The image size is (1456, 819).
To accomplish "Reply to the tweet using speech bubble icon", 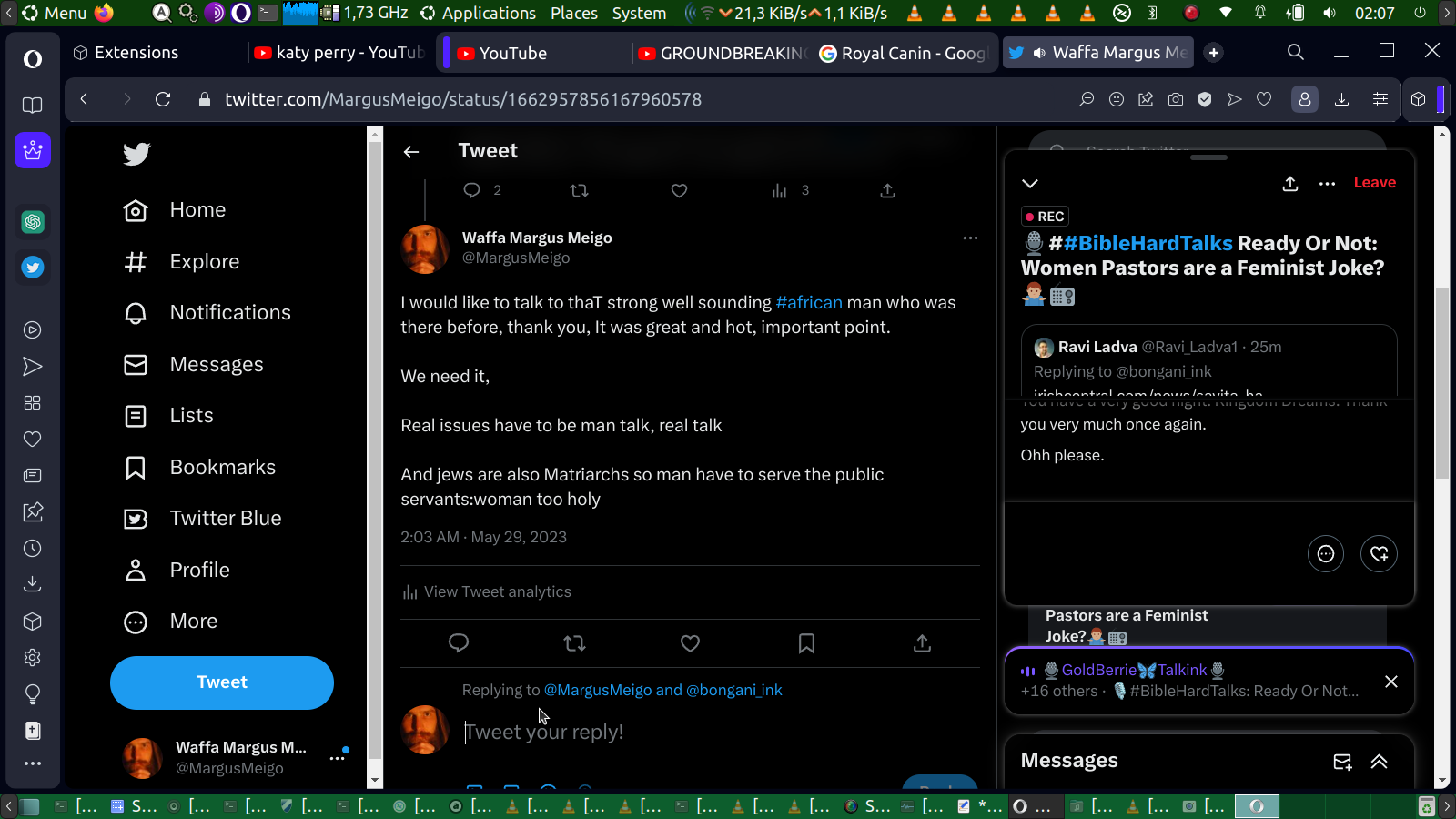I will coord(459,643).
